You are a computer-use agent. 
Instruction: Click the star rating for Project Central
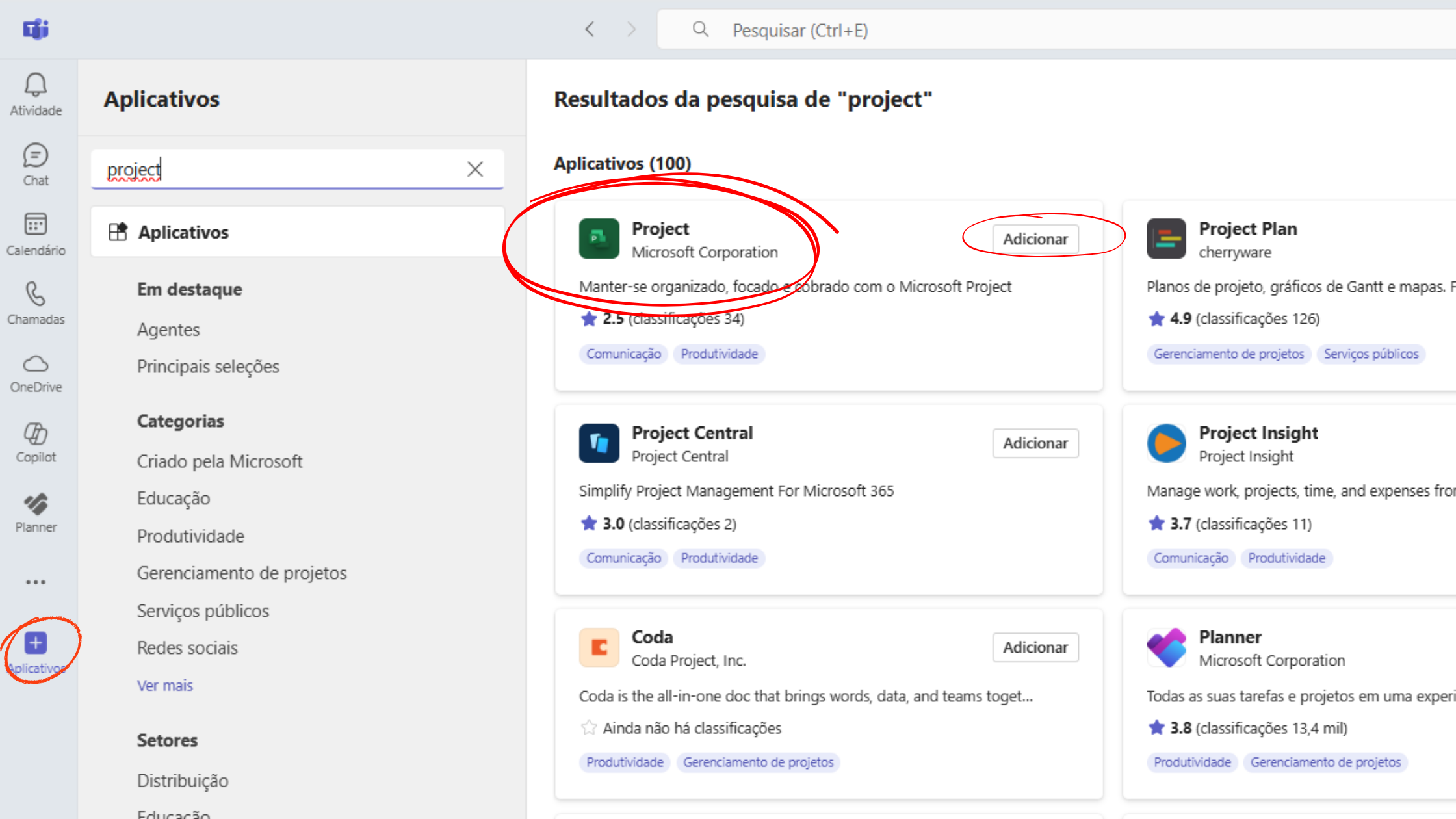coord(589,523)
